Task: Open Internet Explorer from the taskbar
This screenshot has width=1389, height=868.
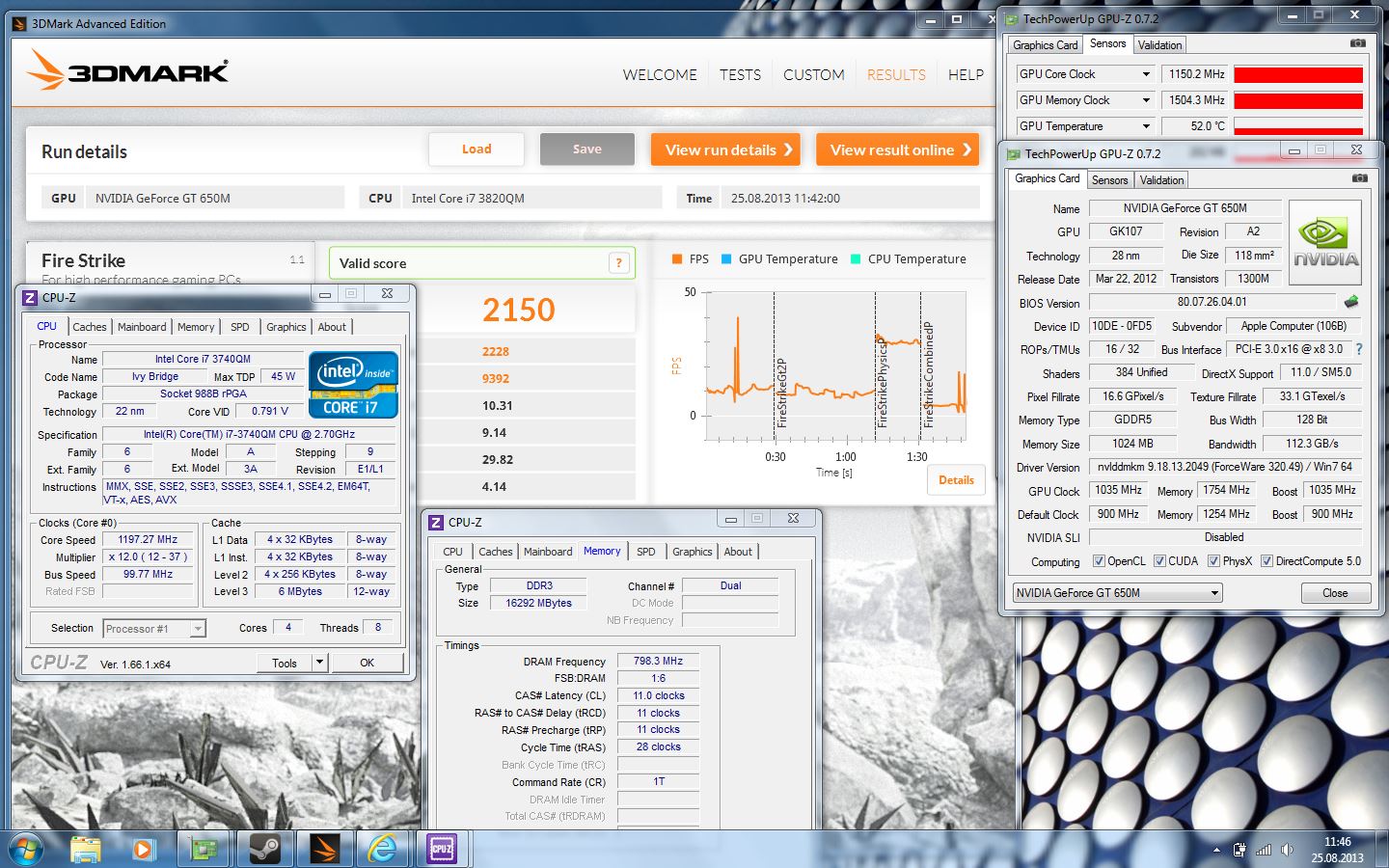Action: point(383,850)
